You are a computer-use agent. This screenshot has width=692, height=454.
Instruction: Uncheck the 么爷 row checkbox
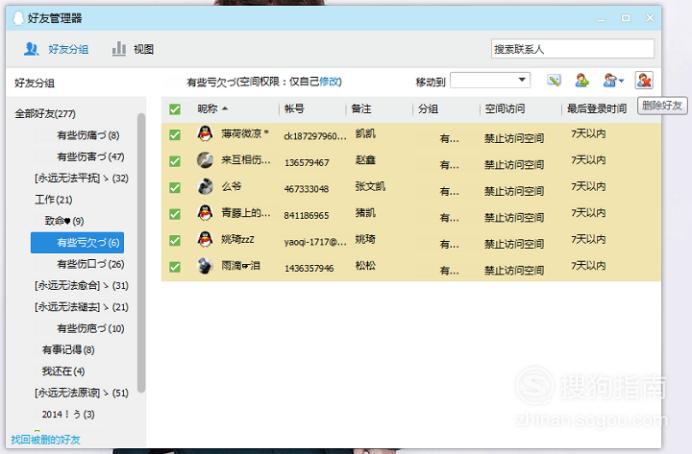[175, 188]
